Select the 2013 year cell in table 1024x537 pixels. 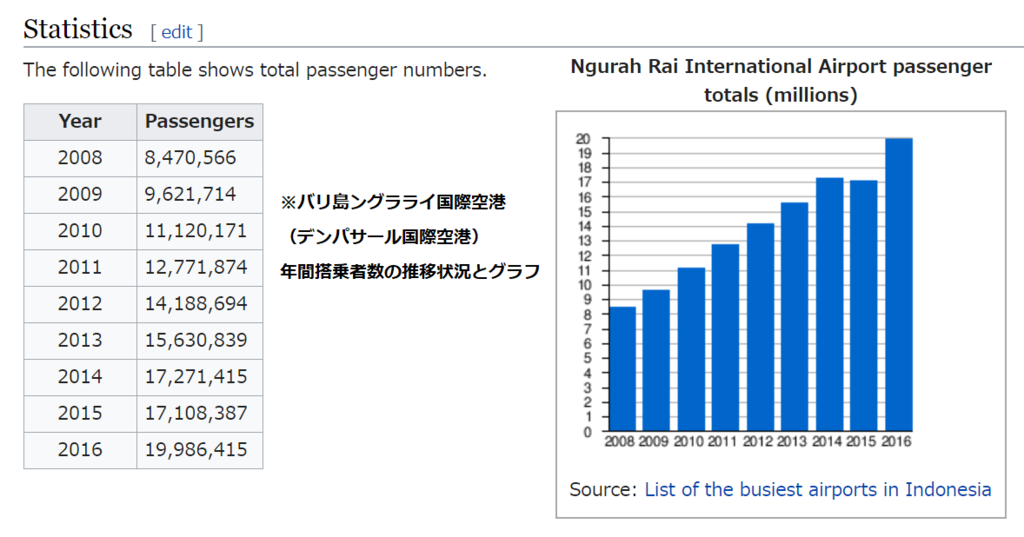tap(80, 341)
